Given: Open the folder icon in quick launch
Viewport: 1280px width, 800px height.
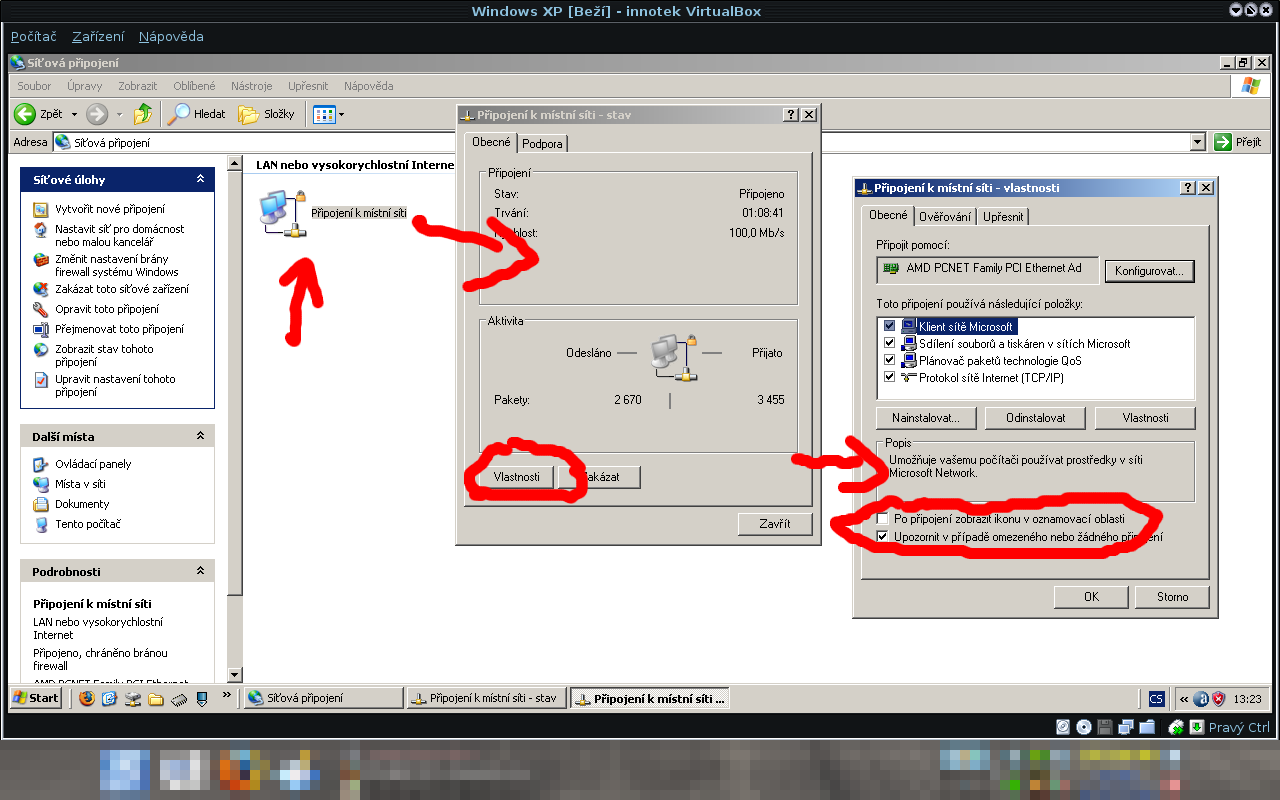Looking at the screenshot, I should 156,698.
